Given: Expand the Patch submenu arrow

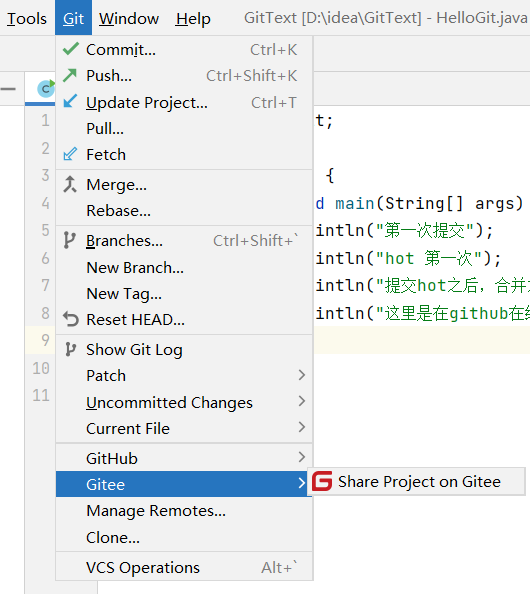Looking at the screenshot, I should coord(302,375).
